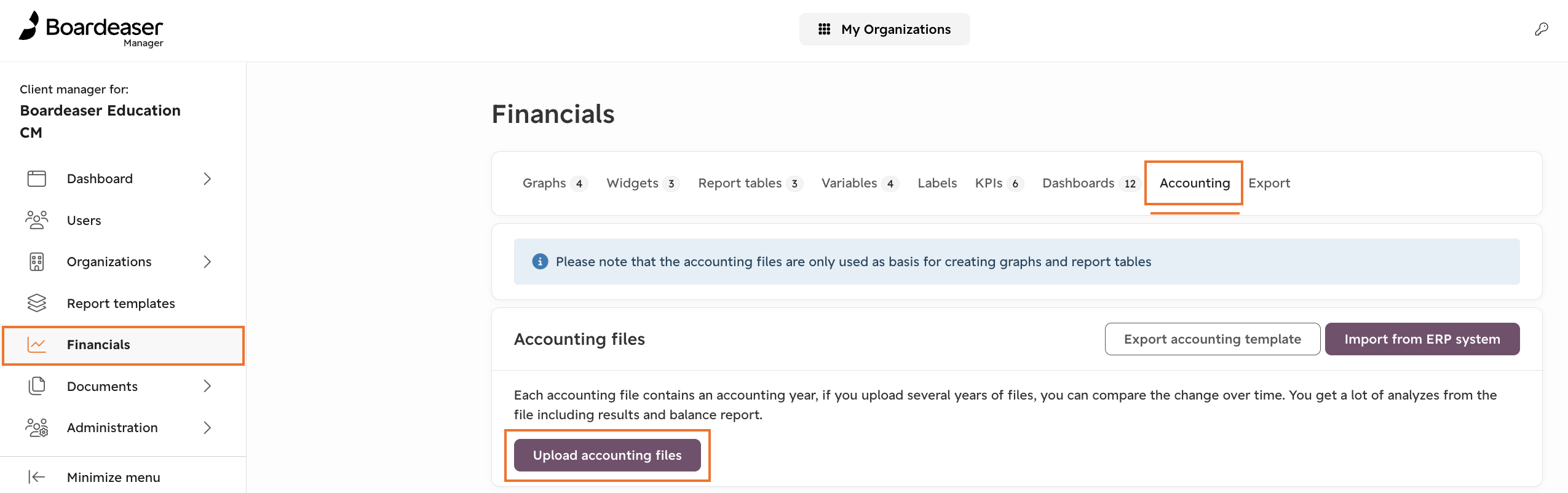
Task: Click the Financials page heading
Action: click(553, 114)
